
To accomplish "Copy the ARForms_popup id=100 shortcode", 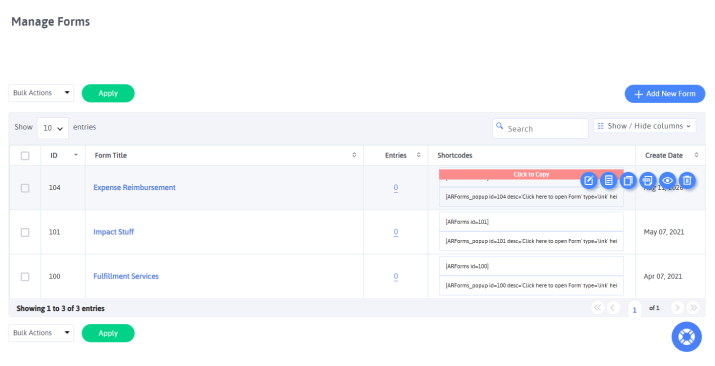I will coord(531,285).
